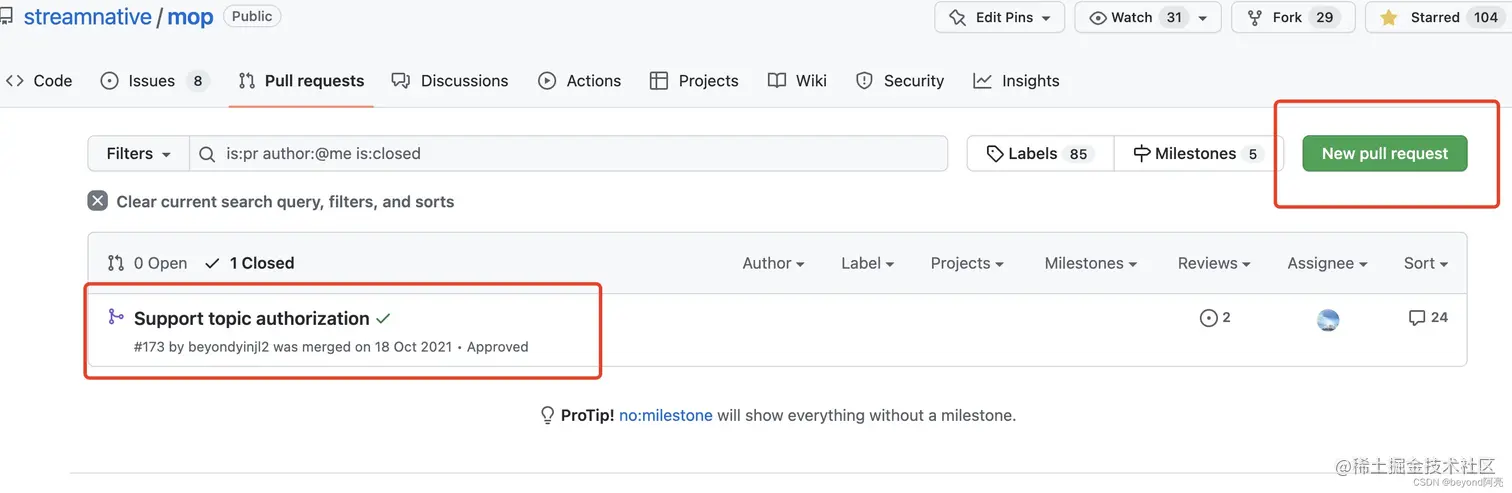Image resolution: width=1512 pixels, height=493 pixels.
Task: Click the green check status icon
Action: pos(383,319)
